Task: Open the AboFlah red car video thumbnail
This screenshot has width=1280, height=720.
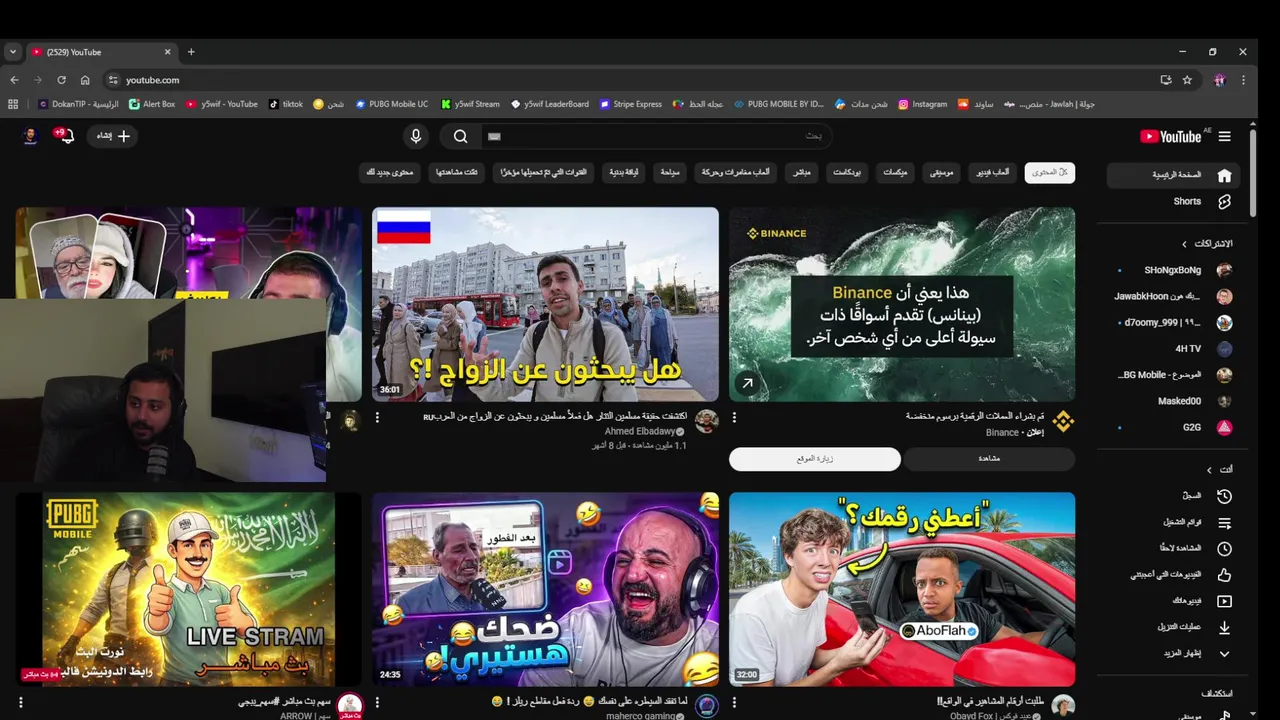Action: (902, 589)
